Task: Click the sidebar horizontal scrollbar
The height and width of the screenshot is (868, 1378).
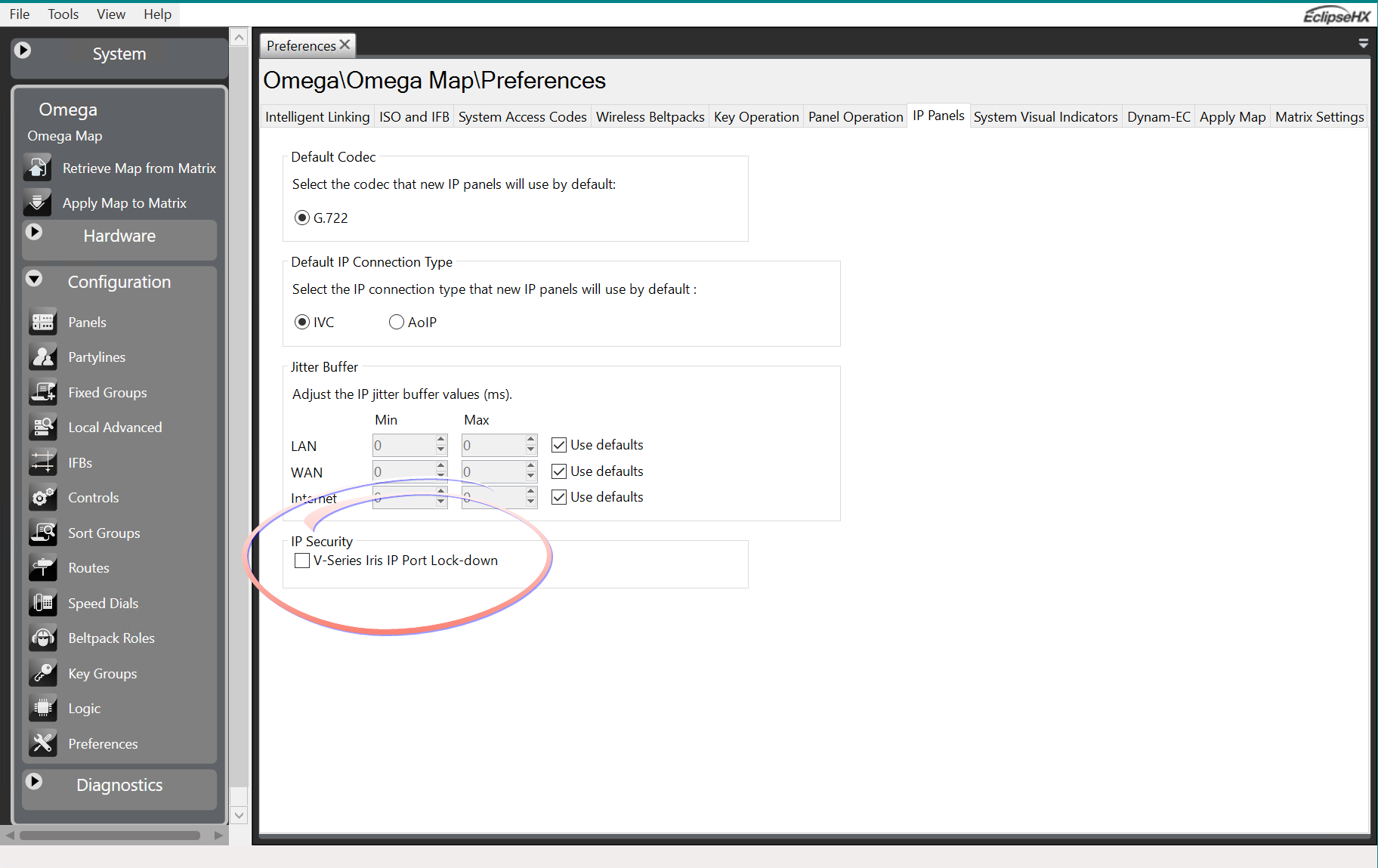Action: [x=110, y=836]
